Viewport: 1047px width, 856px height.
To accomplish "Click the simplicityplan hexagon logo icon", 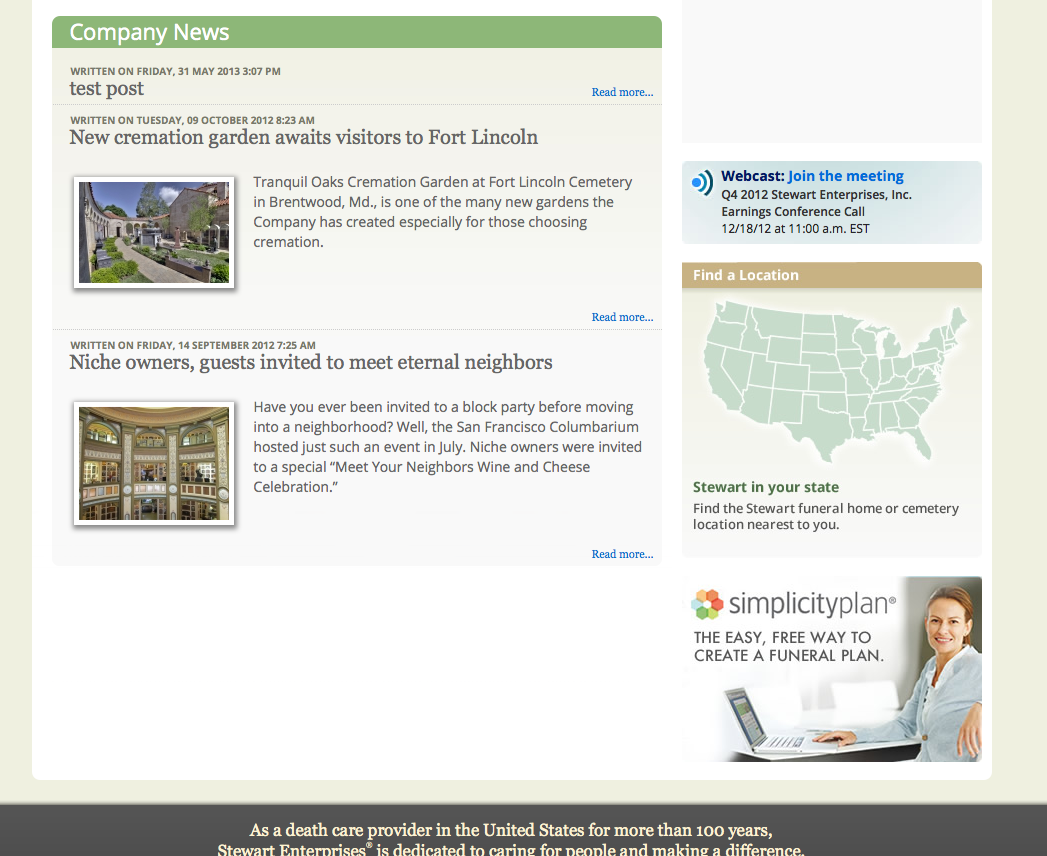I will click(x=707, y=604).
